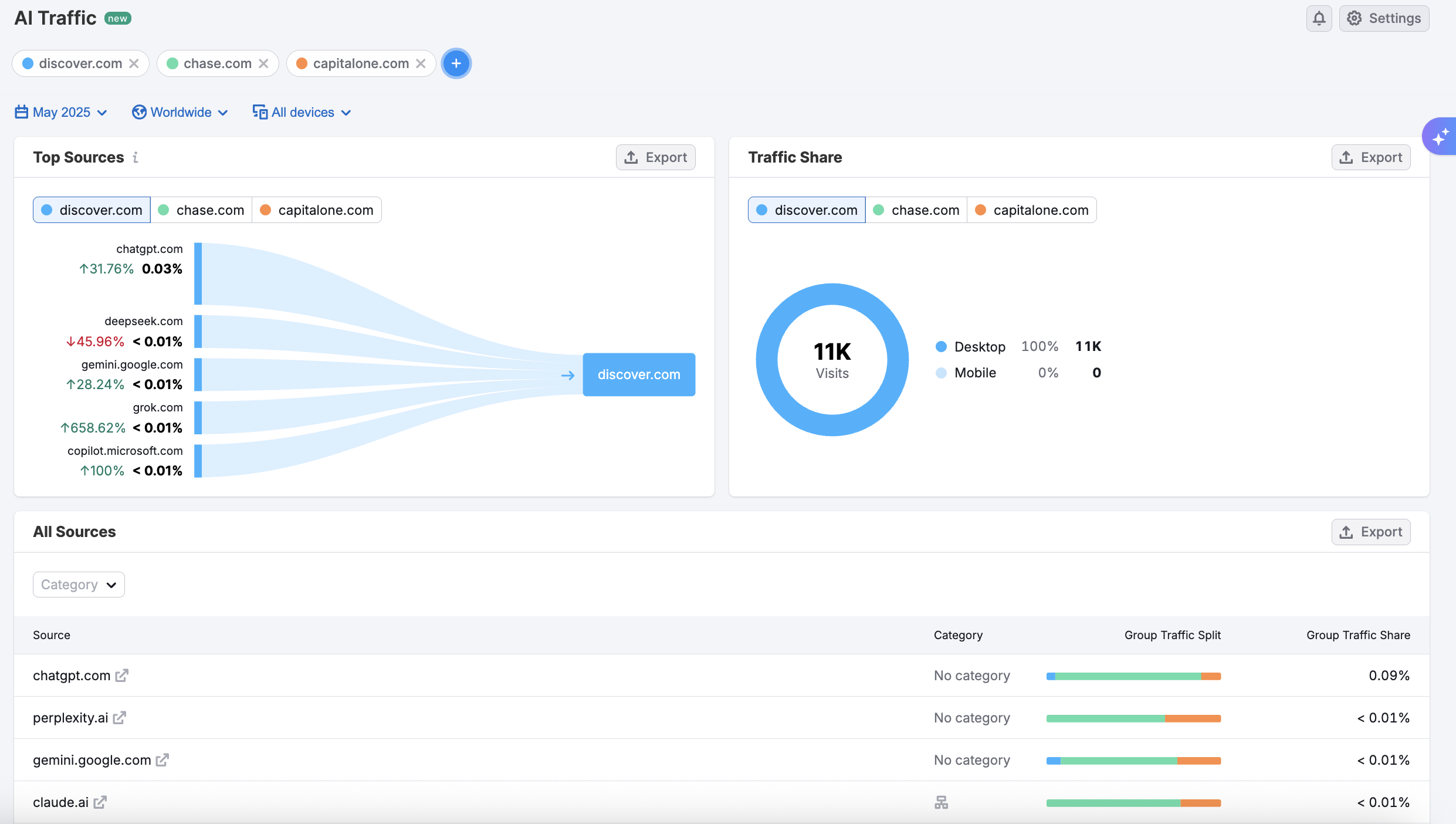Remove discover.com with its X icon
The height and width of the screenshot is (824, 1456).
pyautogui.click(x=134, y=63)
